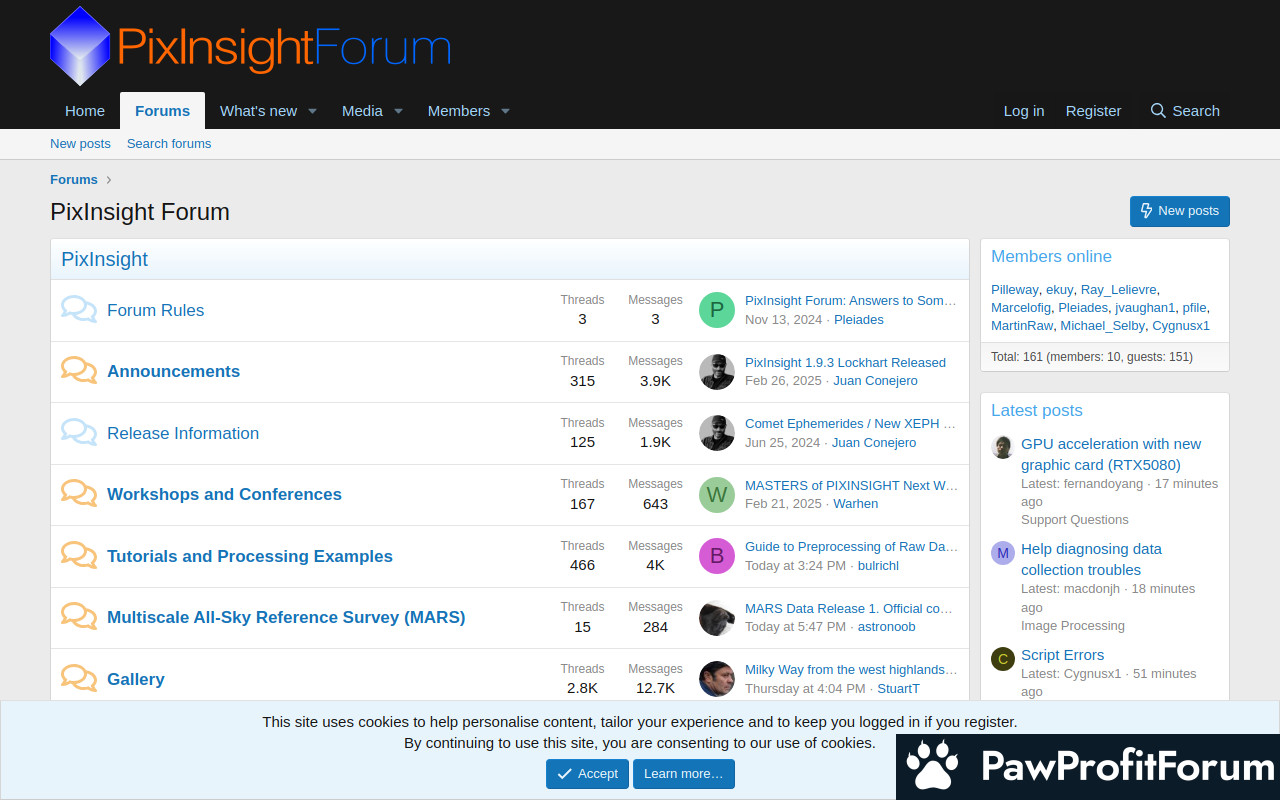The width and height of the screenshot is (1280, 800).
Task: Click the Gallery speech bubble icon
Action: [79, 678]
